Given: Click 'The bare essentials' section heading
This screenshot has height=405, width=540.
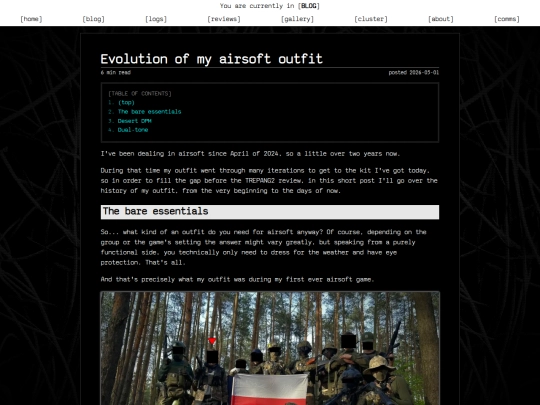Looking at the screenshot, I should click(x=270, y=212).
